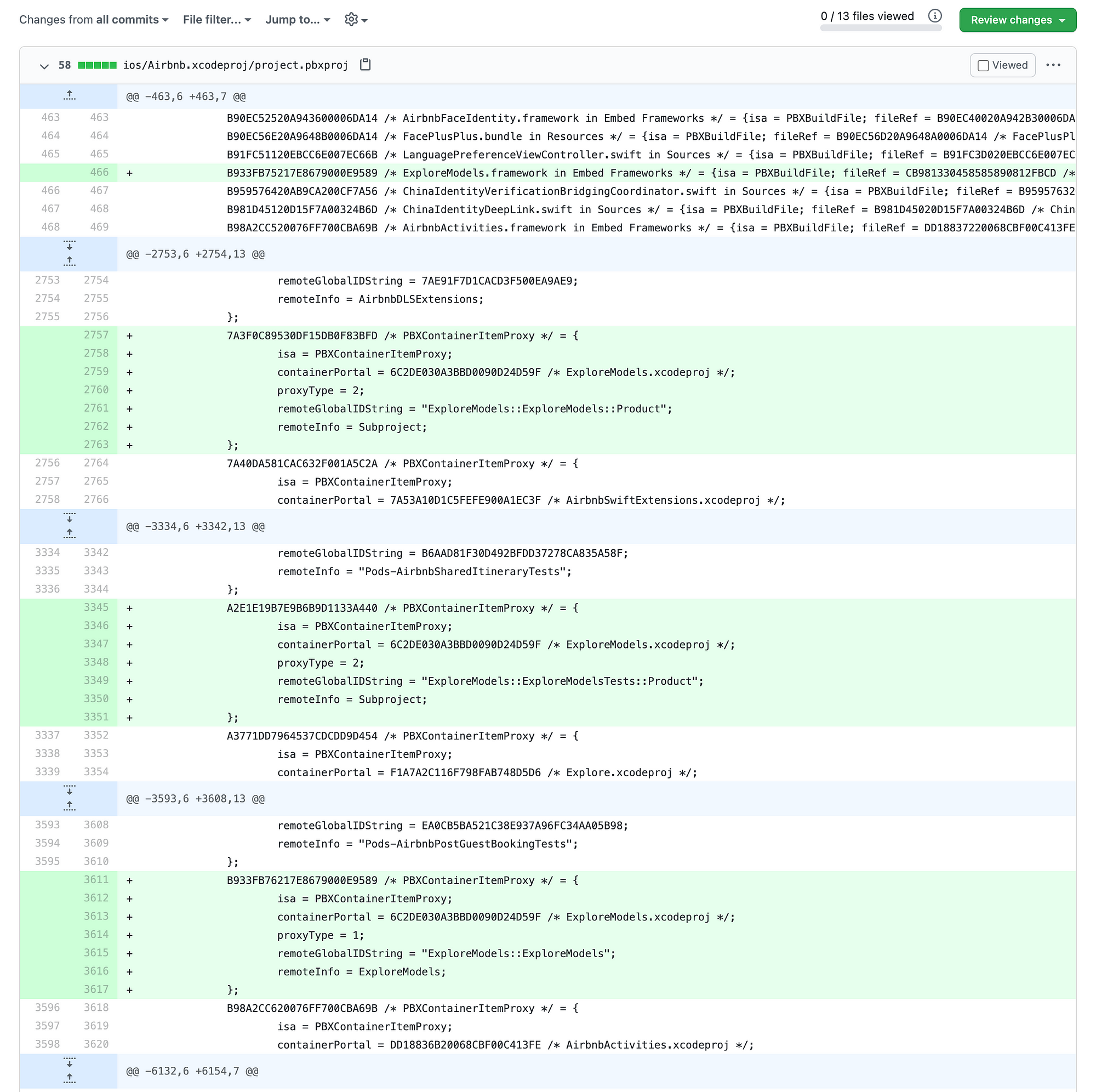The height and width of the screenshot is (1092, 1096).
Task: Expand up before hunk -3334,6
Action: [69, 533]
